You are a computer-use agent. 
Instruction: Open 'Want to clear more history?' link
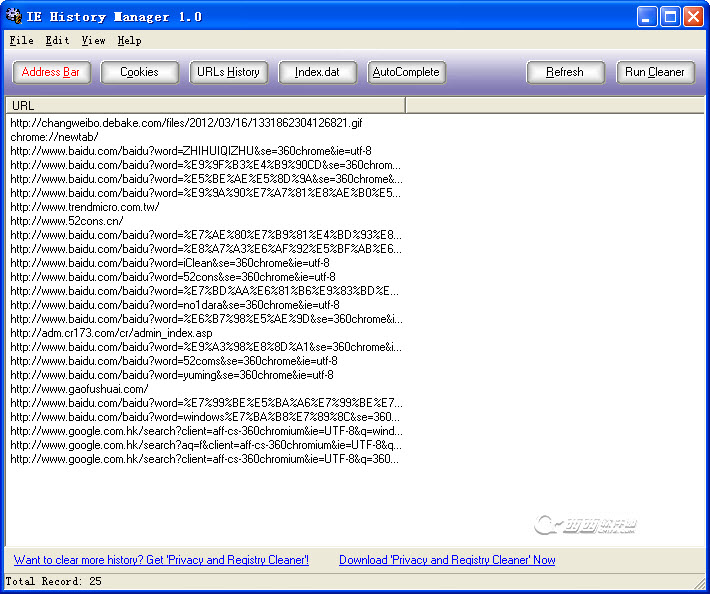pyautogui.click(x=161, y=560)
